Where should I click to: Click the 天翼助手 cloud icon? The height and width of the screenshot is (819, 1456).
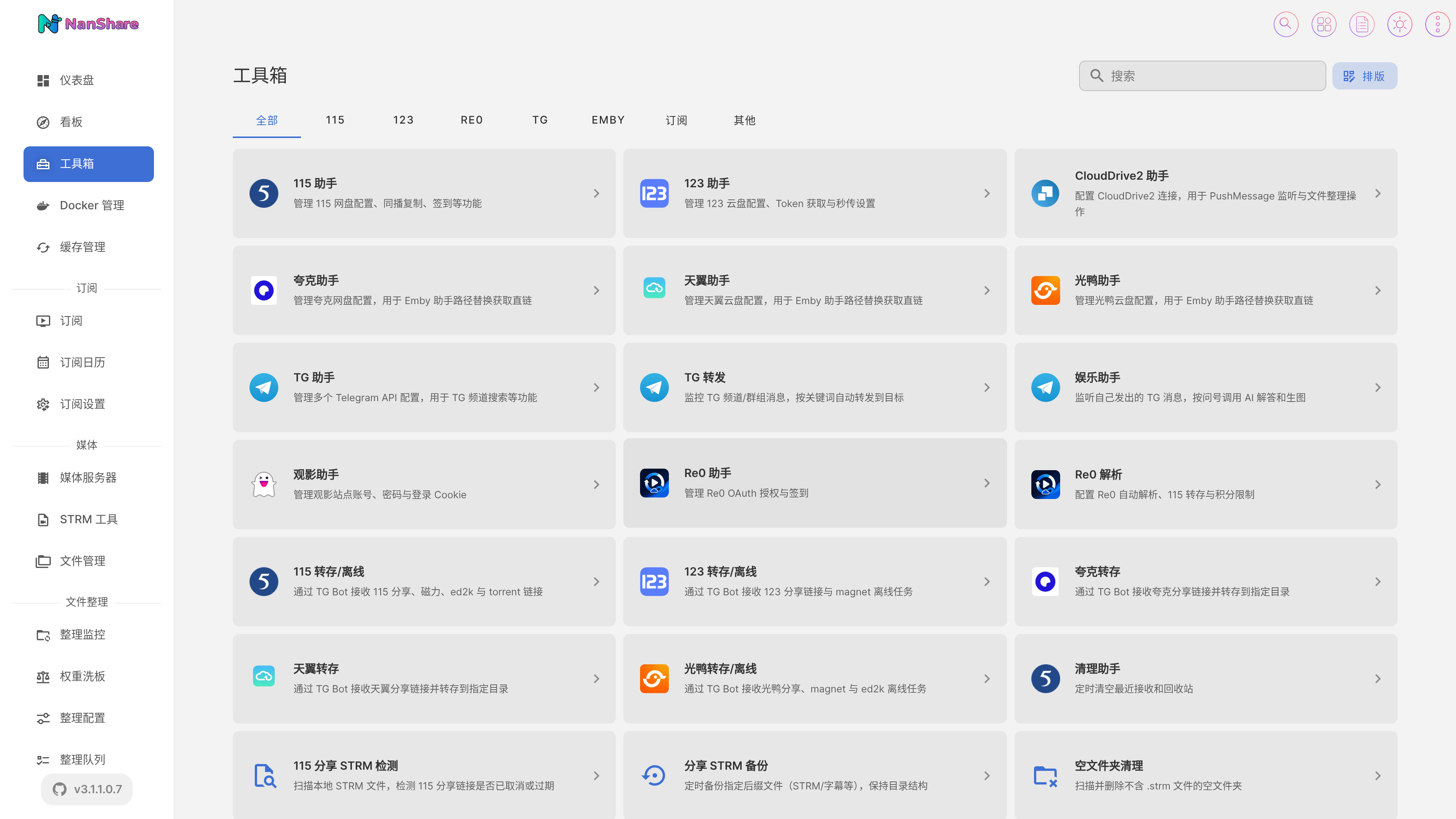click(654, 288)
